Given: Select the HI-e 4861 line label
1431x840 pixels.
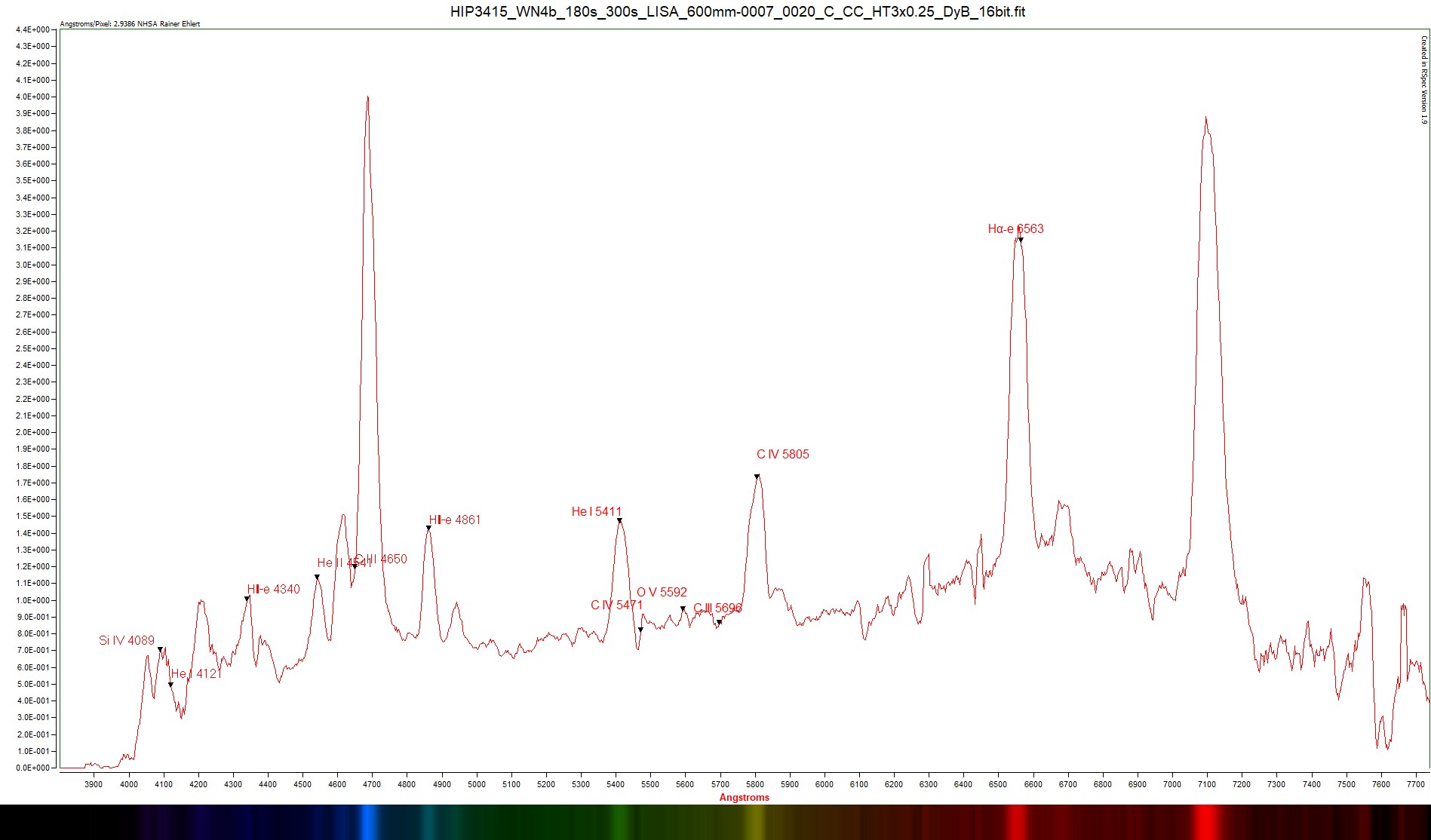Looking at the screenshot, I should pyautogui.click(x=454, y=520).
